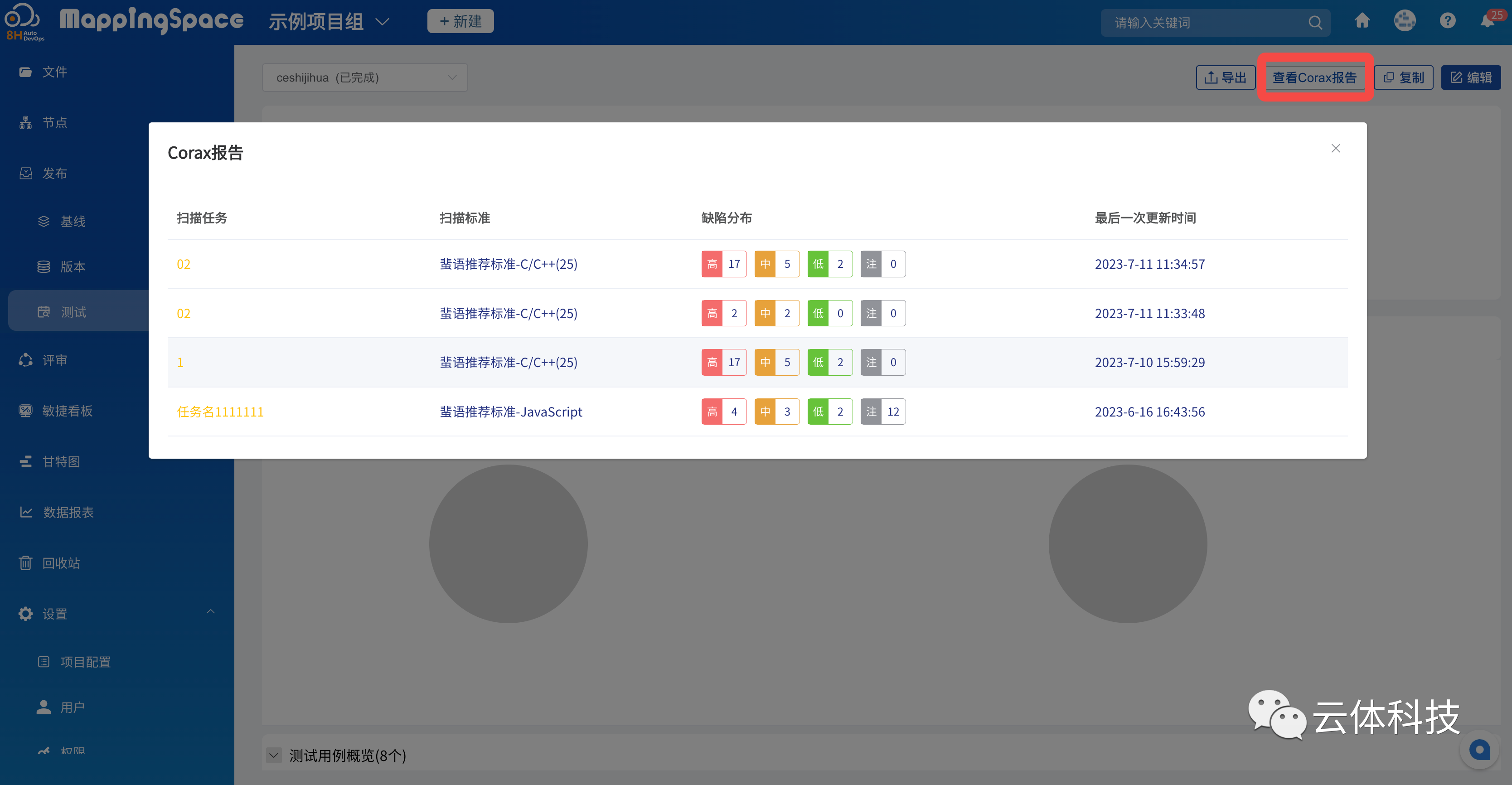Screen dimensions: 1512x785
Task: Open scan task 任务名1111111 link
Action: pyautogui.click(x=220, y=412)
